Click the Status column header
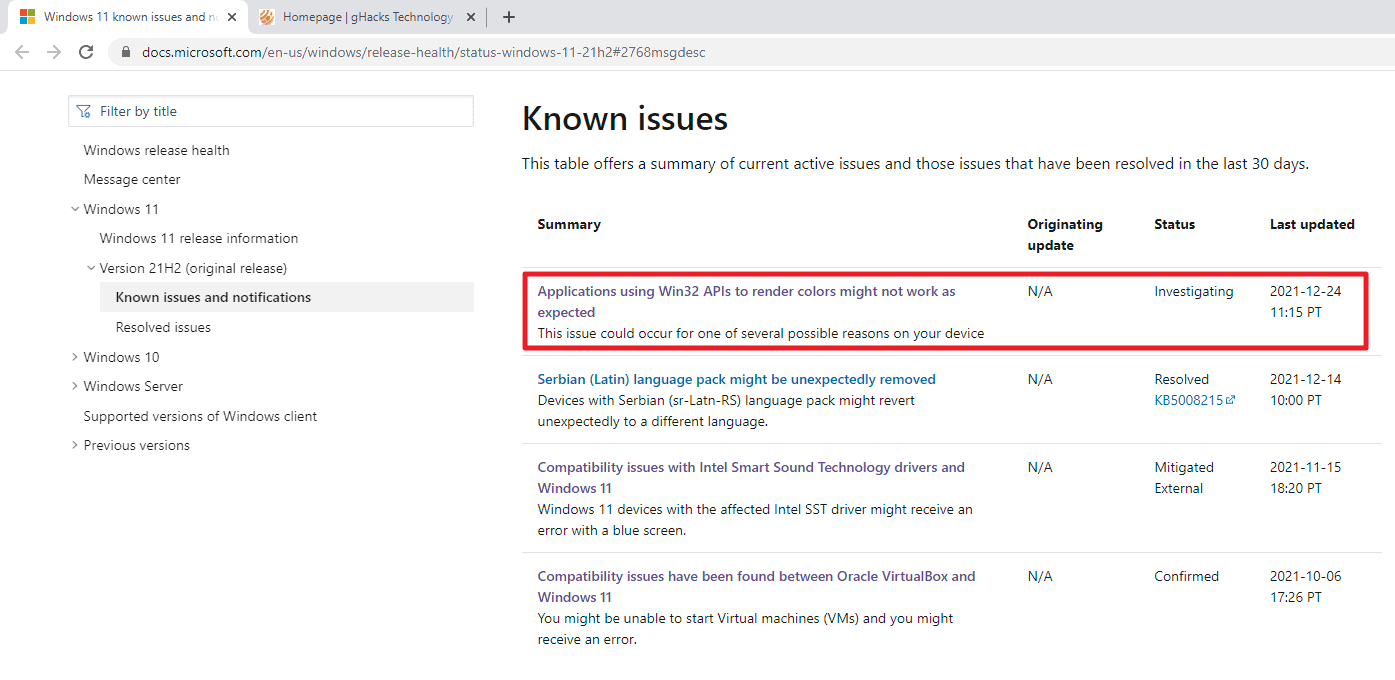The height and width of the screenshot is (680, 1395). (x=1174, y=224)
